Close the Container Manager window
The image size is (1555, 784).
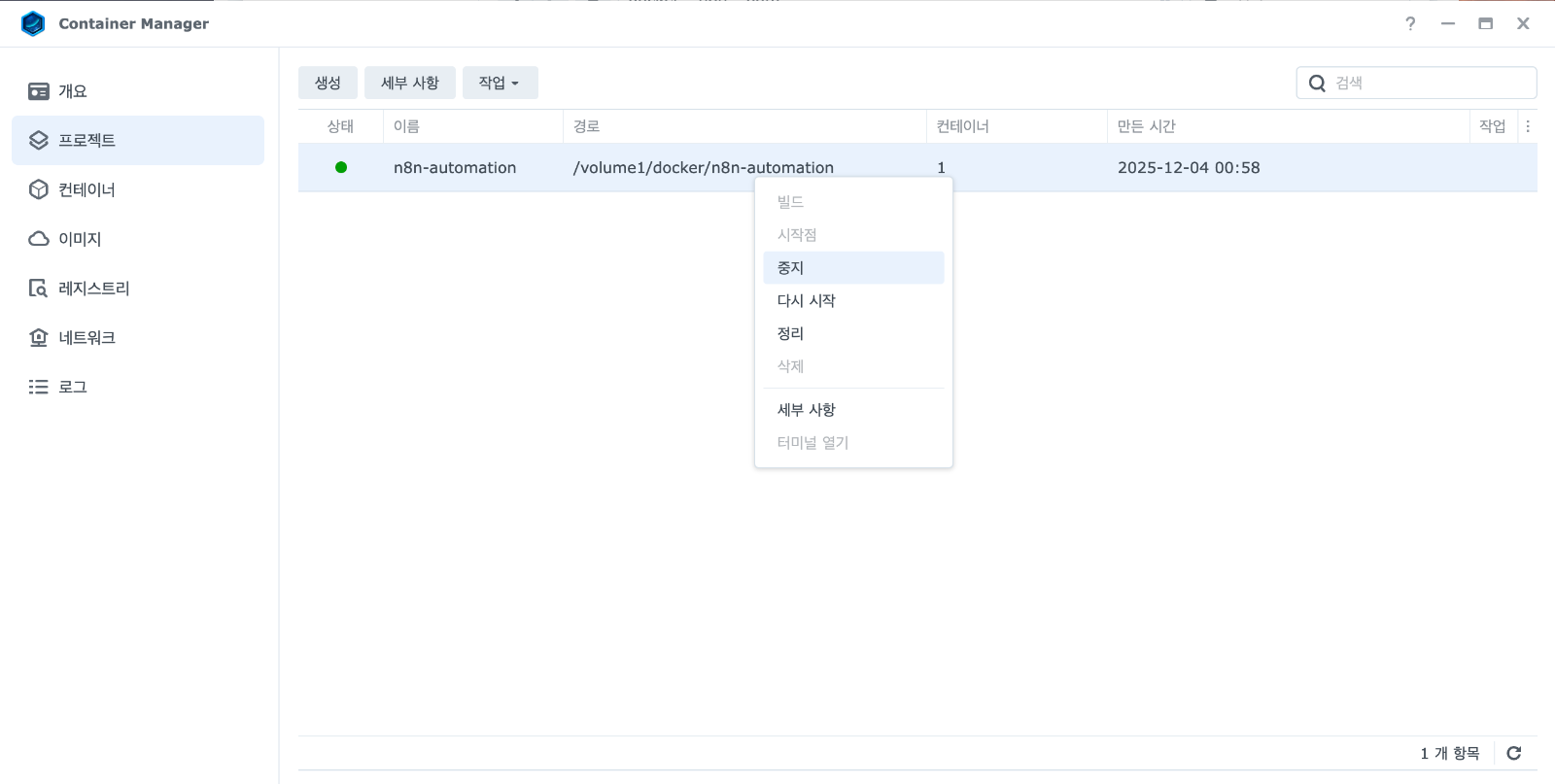1523,23
